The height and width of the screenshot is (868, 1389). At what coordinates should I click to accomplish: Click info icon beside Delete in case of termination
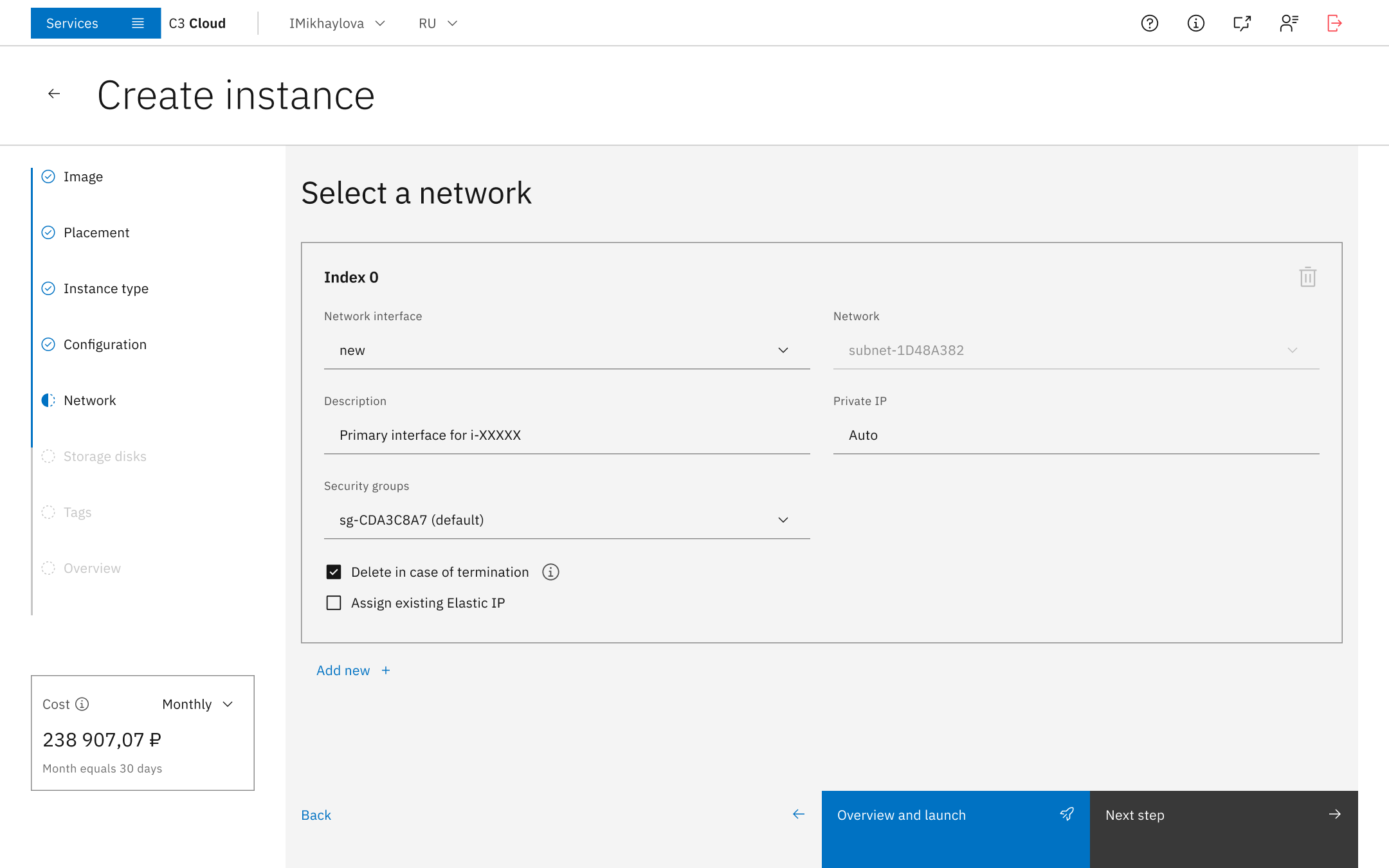[x=550, y=572]
